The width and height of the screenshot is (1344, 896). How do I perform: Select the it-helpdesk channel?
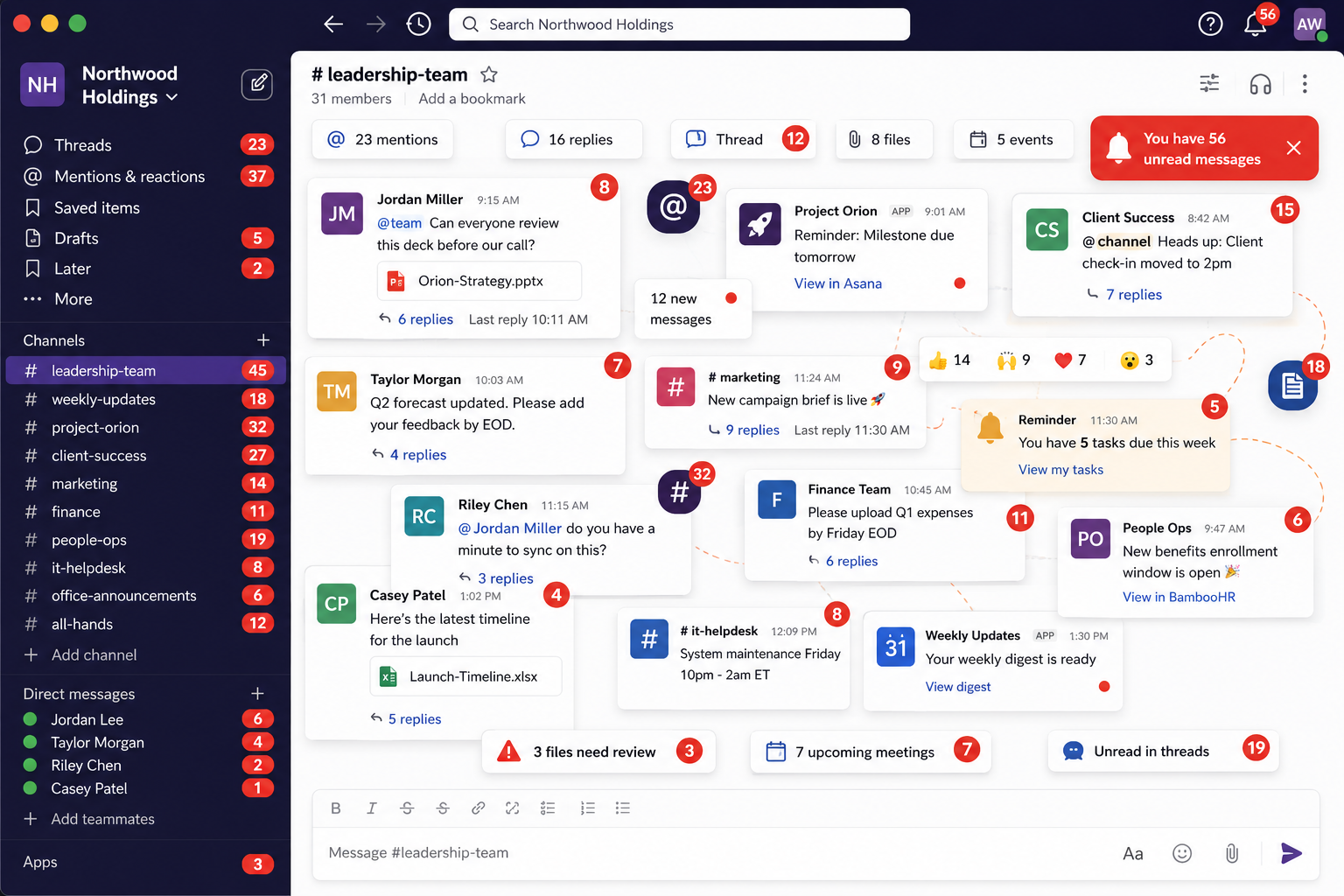(x=145, y=568)
